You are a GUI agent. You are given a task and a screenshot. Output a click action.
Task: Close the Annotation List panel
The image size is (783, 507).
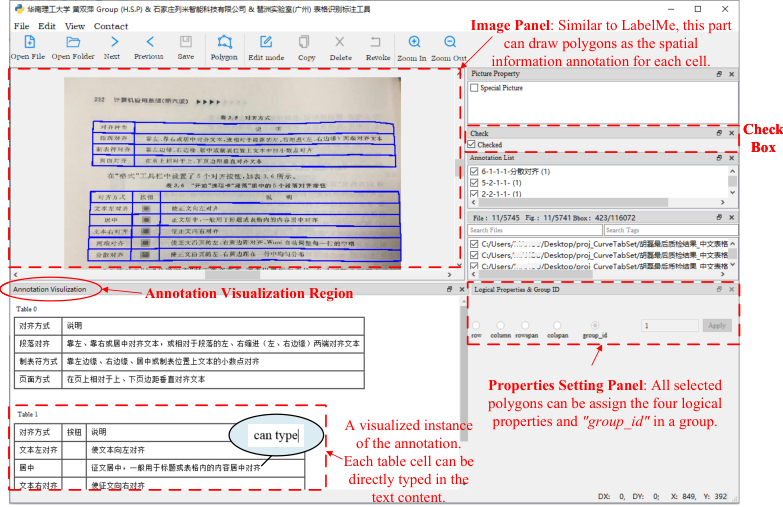pos(732,158)
